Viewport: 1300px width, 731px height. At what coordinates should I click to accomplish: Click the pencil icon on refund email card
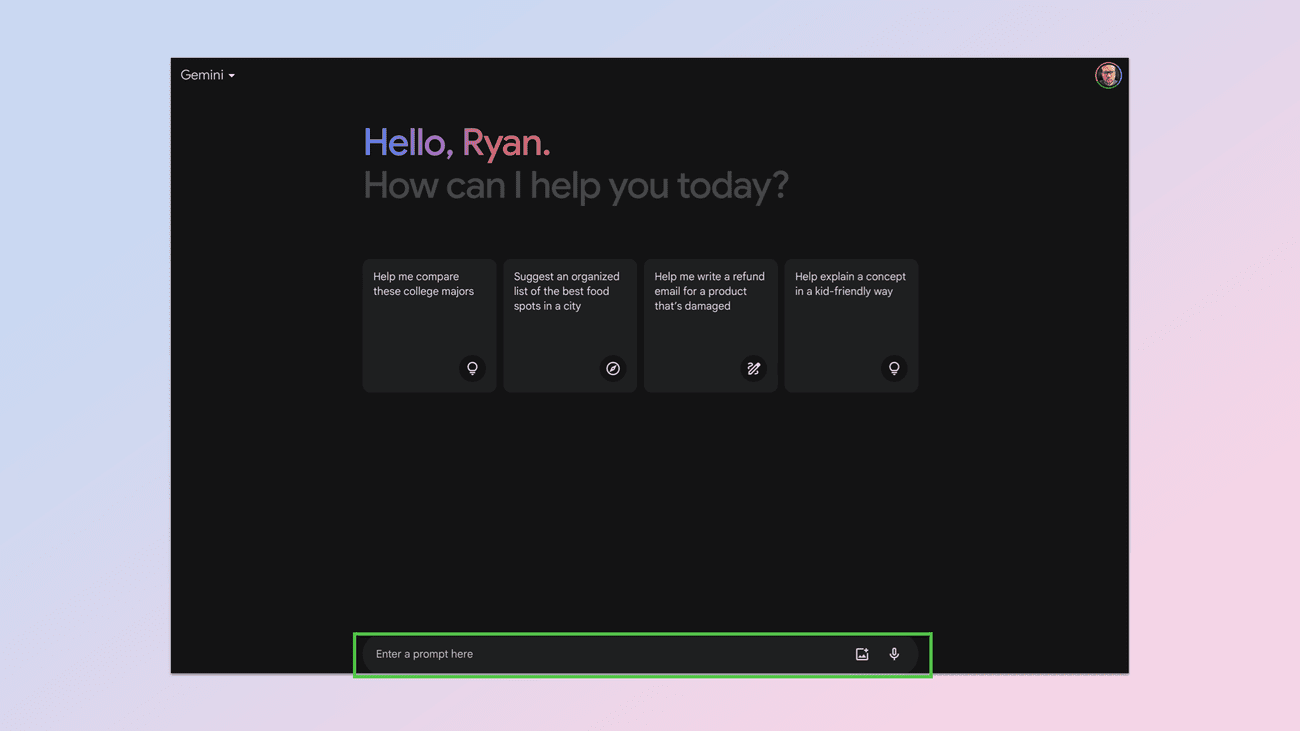pyautogui.click(x=753, y=368)
